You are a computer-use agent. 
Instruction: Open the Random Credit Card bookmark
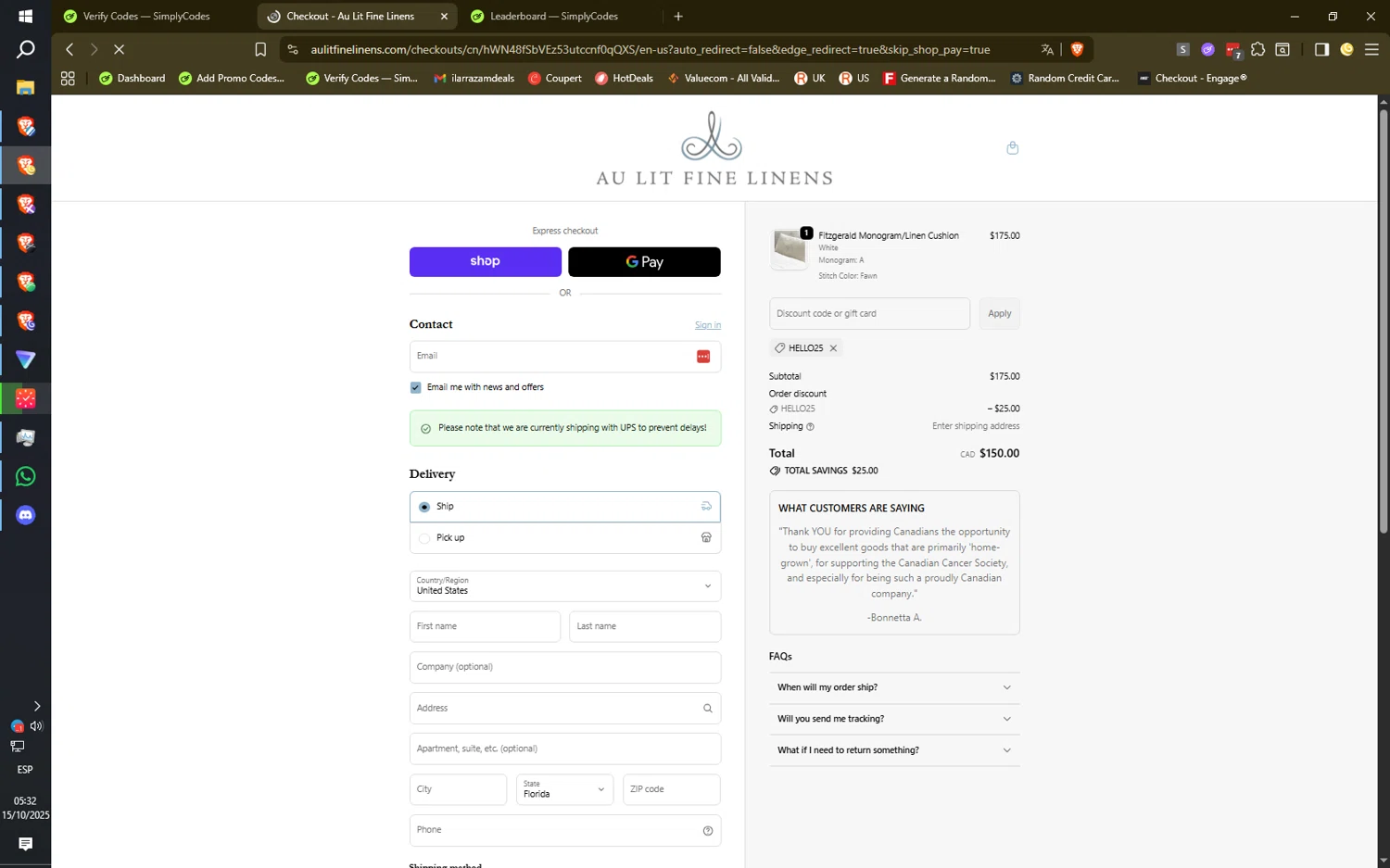1065,79
